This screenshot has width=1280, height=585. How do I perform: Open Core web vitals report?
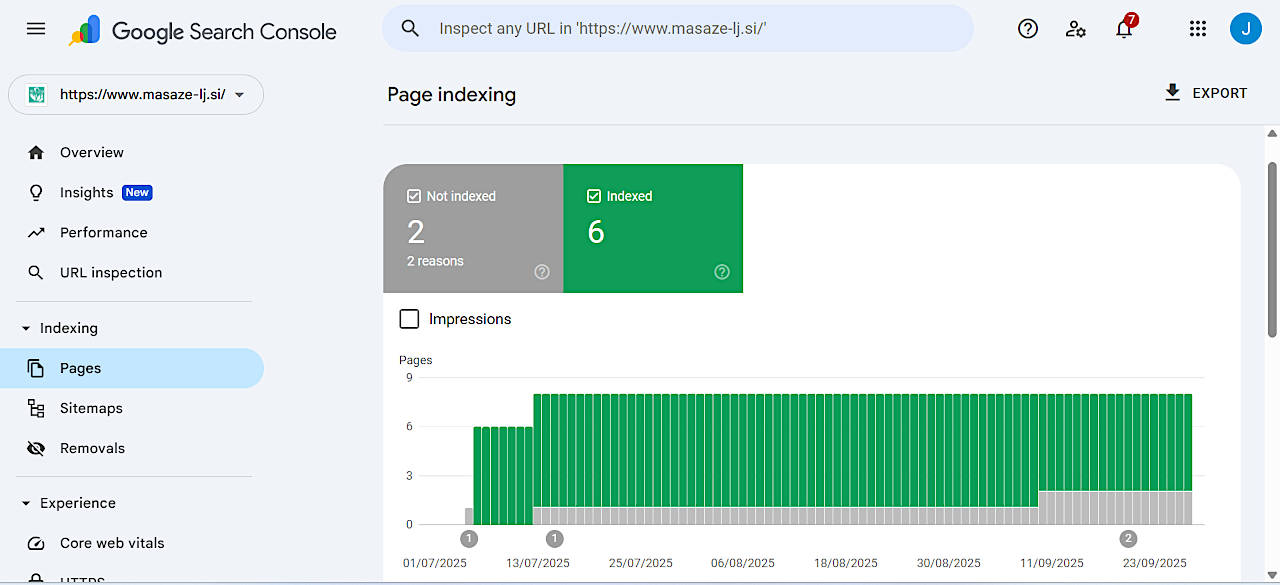pos(112,543)
